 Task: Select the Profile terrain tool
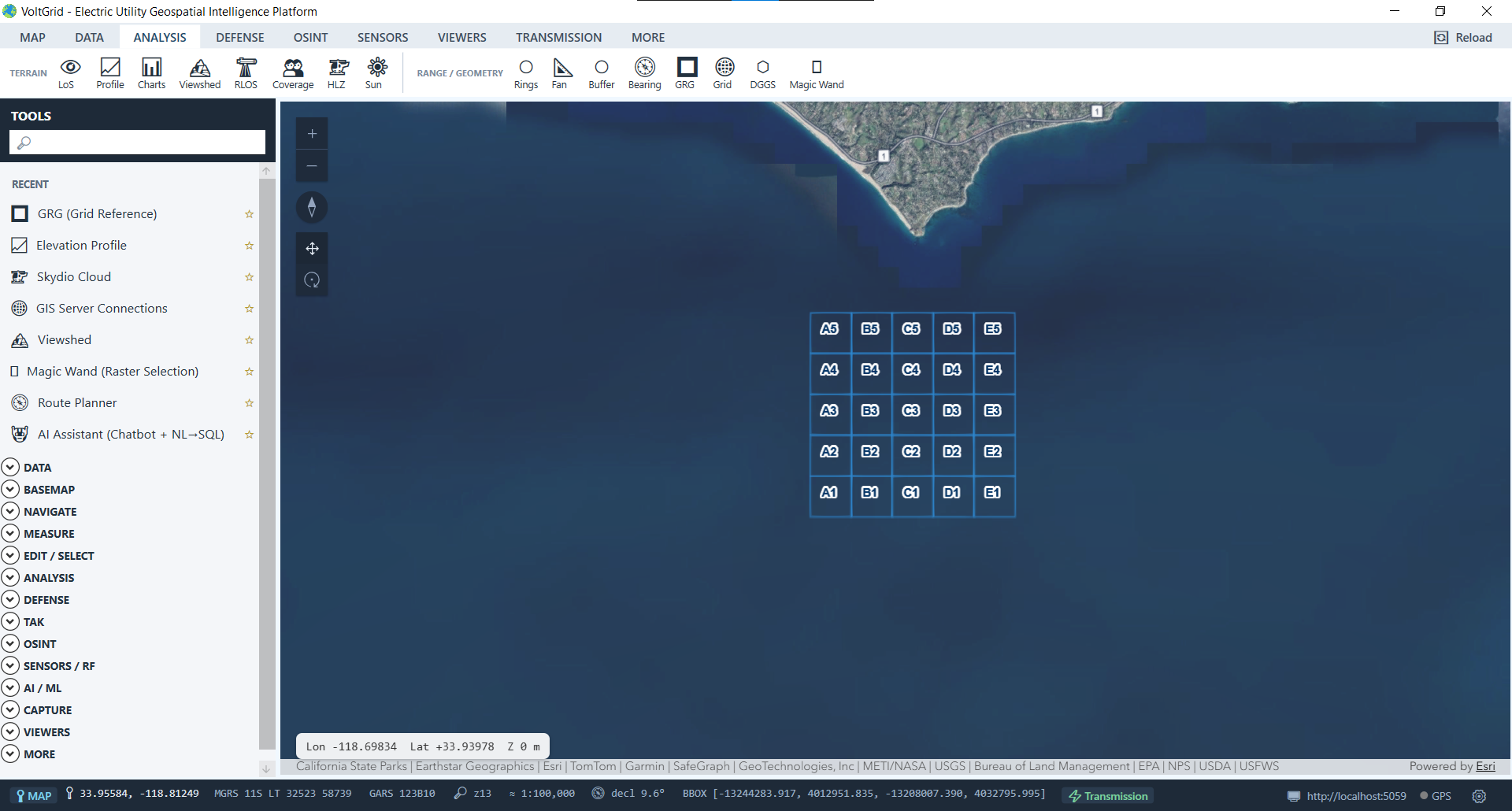(x=110, y=73)
